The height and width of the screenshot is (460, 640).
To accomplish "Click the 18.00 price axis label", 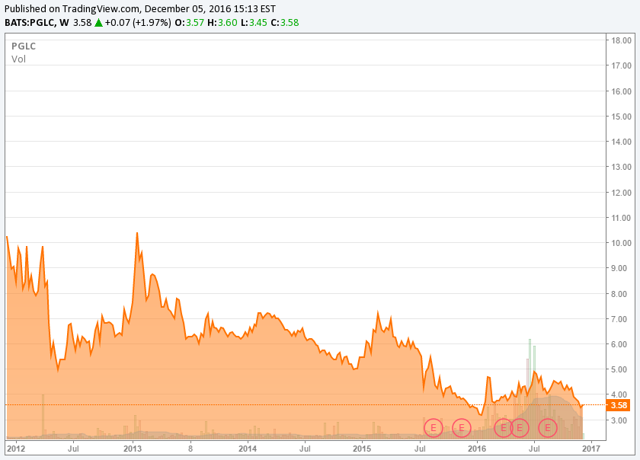I will [621, 40].
